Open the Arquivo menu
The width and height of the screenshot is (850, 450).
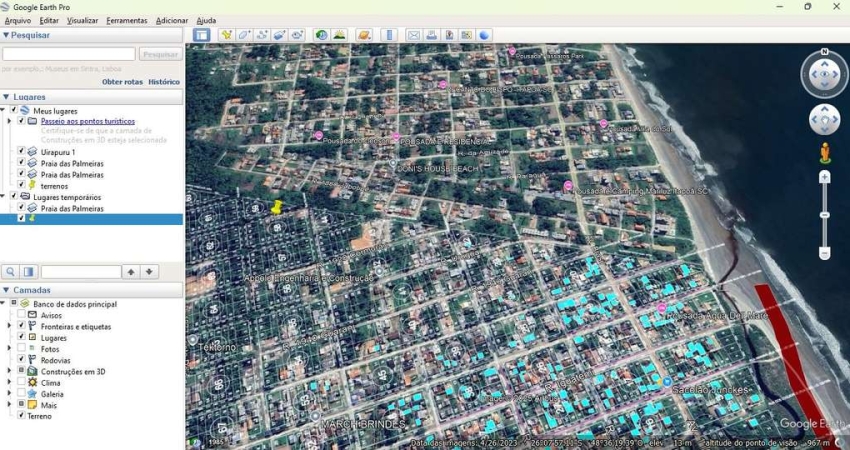[18, 21]
